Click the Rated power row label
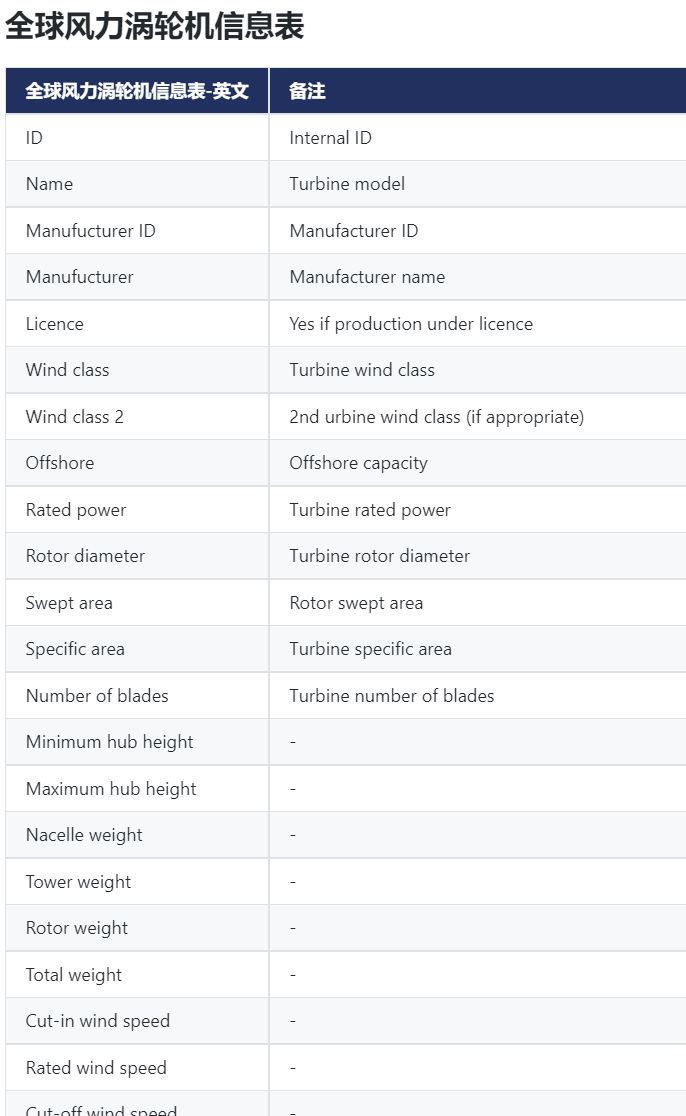 point(76,510)
